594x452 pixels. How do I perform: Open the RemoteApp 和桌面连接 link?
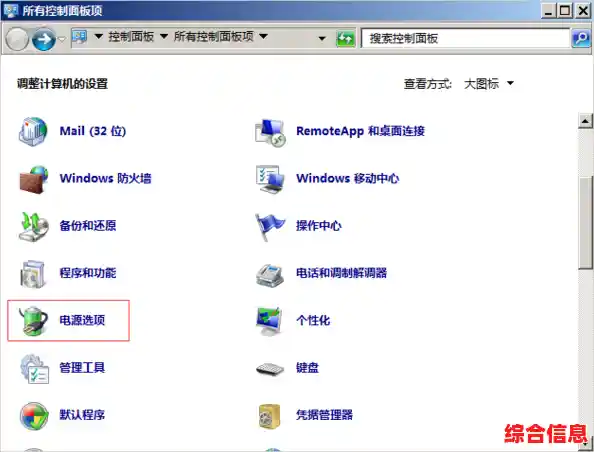point(360,131)
